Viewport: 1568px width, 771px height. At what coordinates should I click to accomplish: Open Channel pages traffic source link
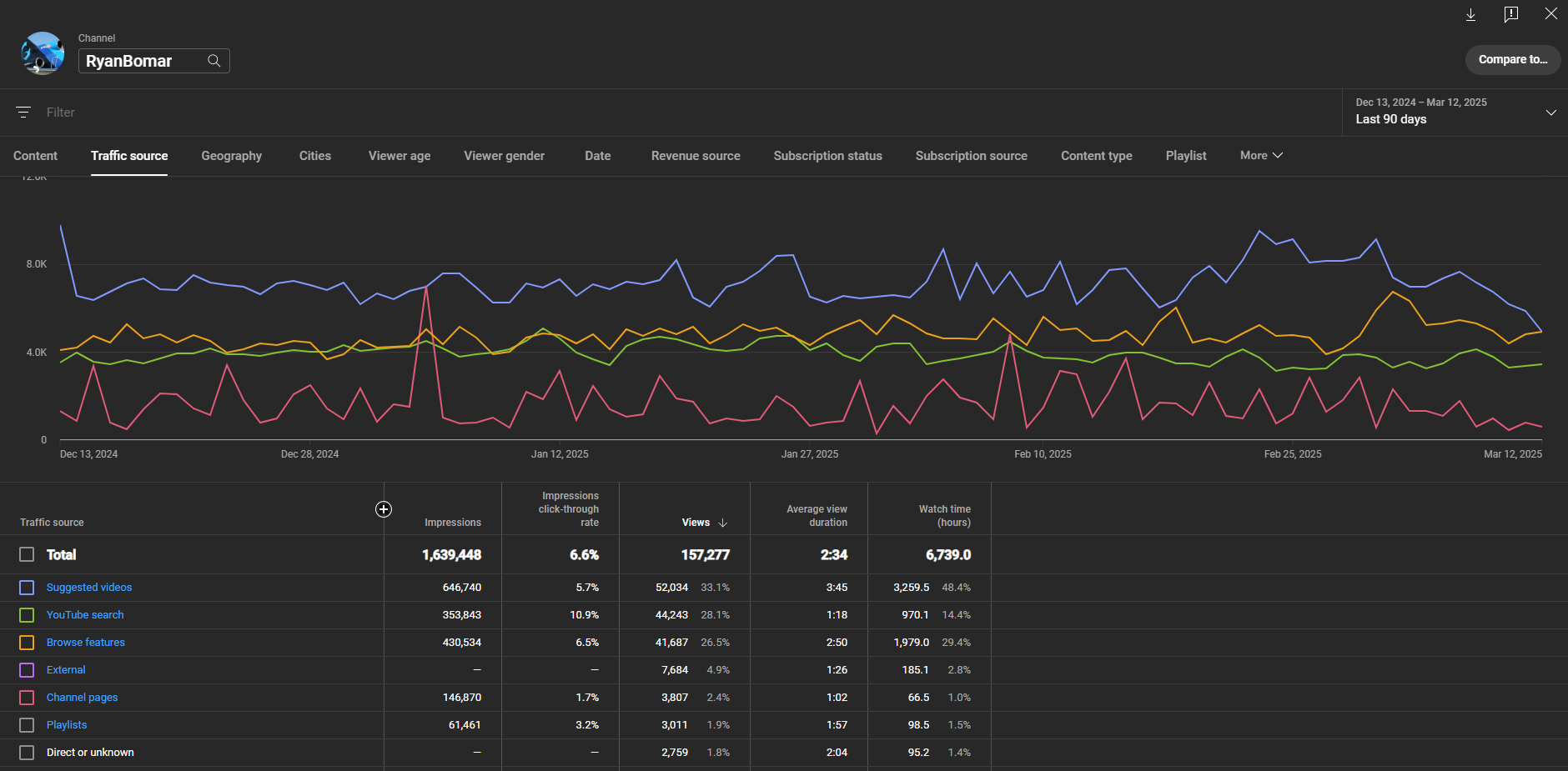coord(82,698)
